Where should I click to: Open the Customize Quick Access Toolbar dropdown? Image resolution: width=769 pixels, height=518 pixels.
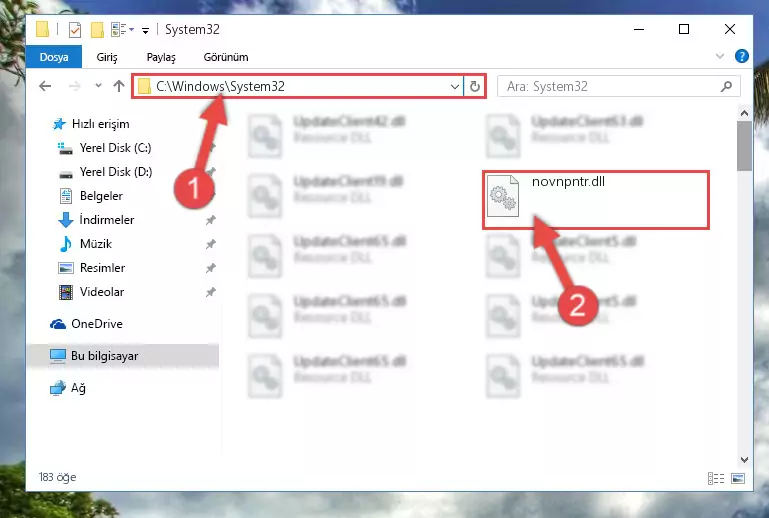(145, 30)
